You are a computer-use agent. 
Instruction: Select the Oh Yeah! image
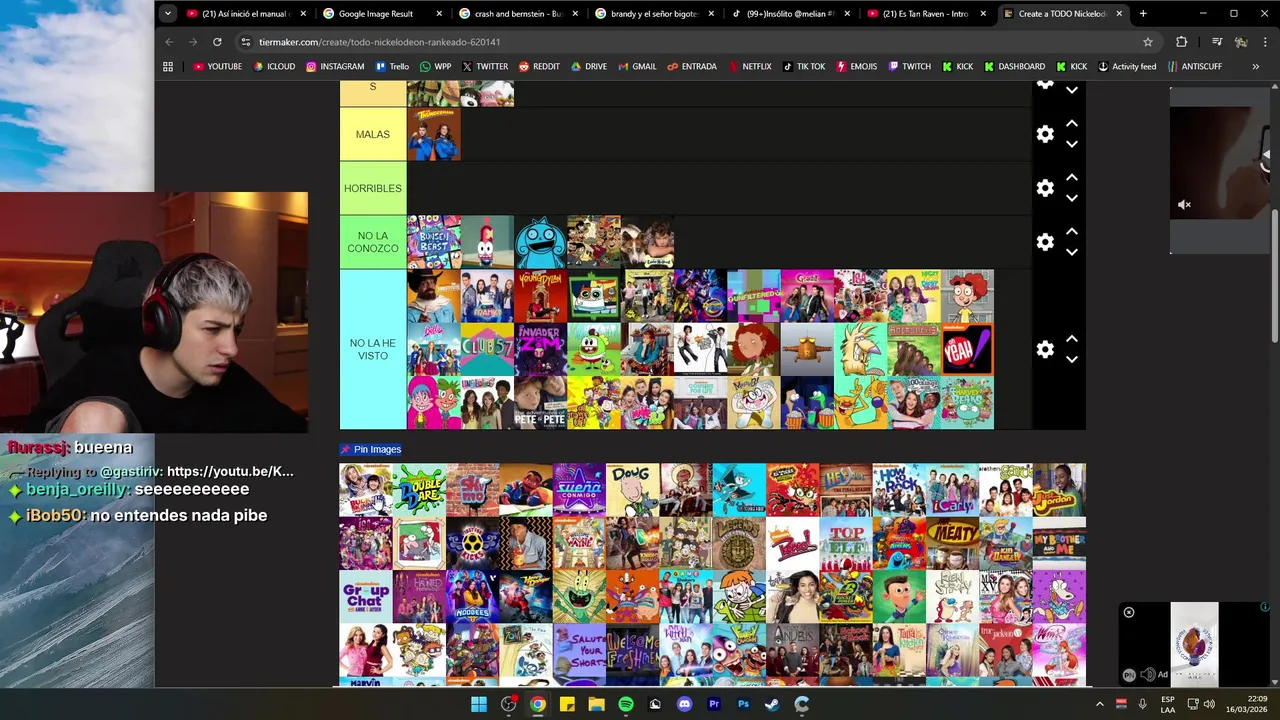[x=967, y=349]
